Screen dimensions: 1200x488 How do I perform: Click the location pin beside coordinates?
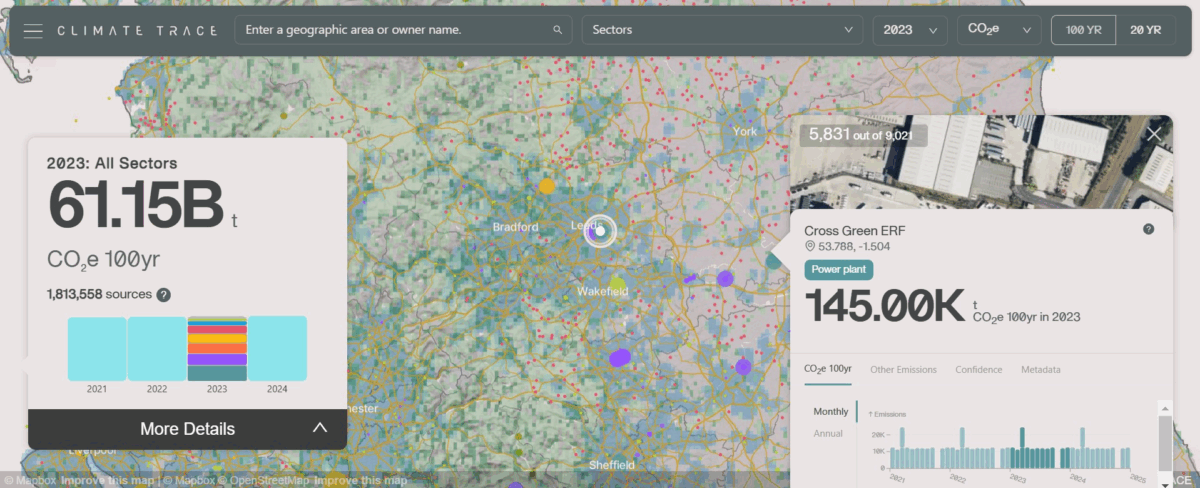point(810,246)
